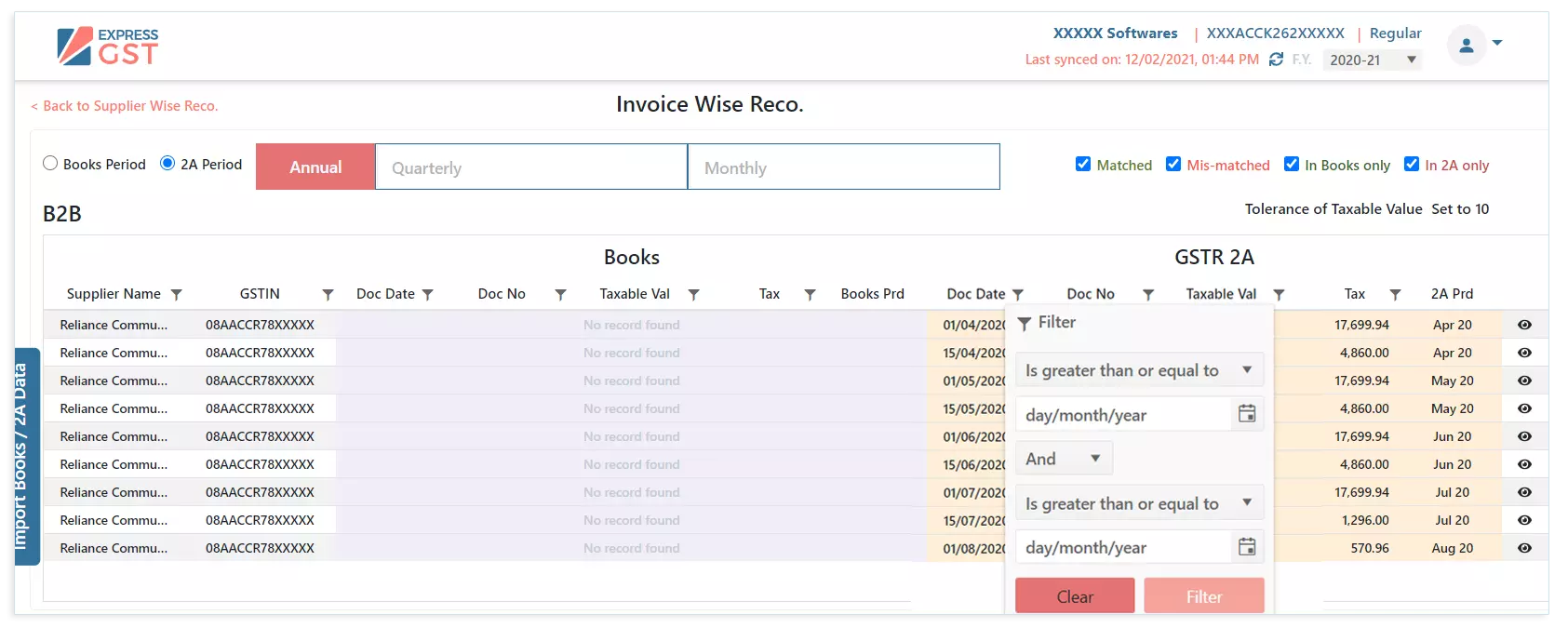Screen dimensions: 1568x628
Task: View details of 01/07/2020 invoice row
Action: point(1524,492)
